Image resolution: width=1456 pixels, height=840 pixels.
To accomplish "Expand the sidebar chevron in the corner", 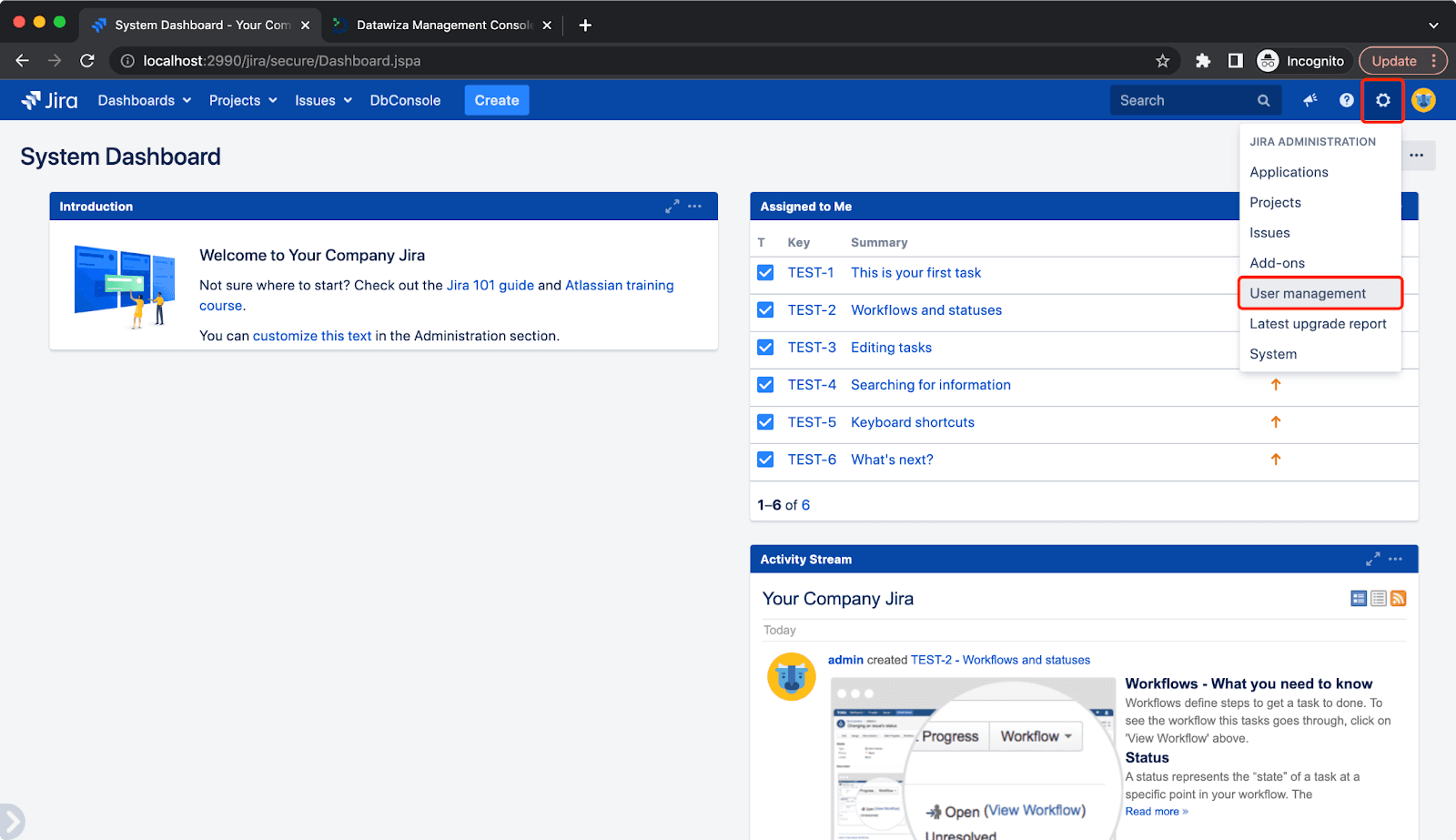I will tap(11, 822).
